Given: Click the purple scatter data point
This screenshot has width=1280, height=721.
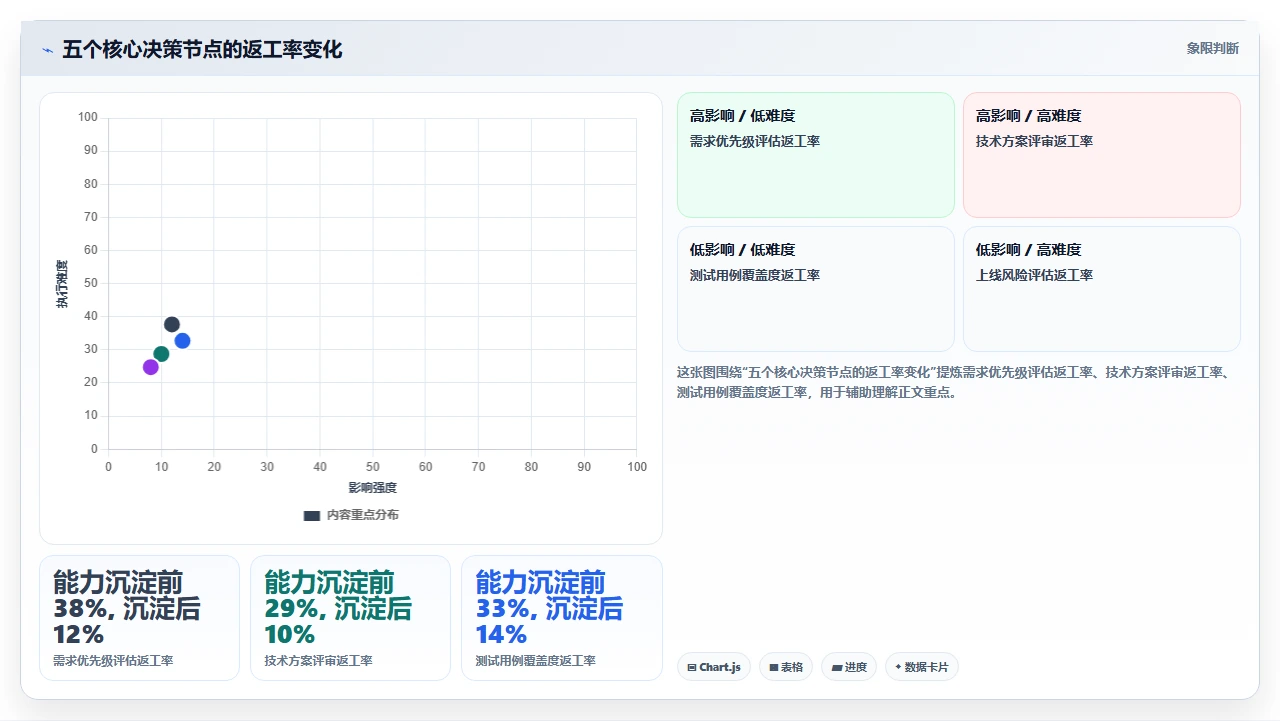Looking at the screenshot, I should click(151, 367).
